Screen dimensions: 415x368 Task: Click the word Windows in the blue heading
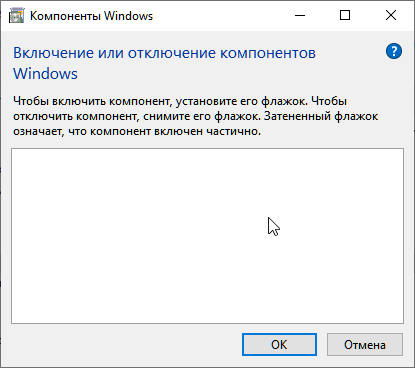[x=45, y=74]
